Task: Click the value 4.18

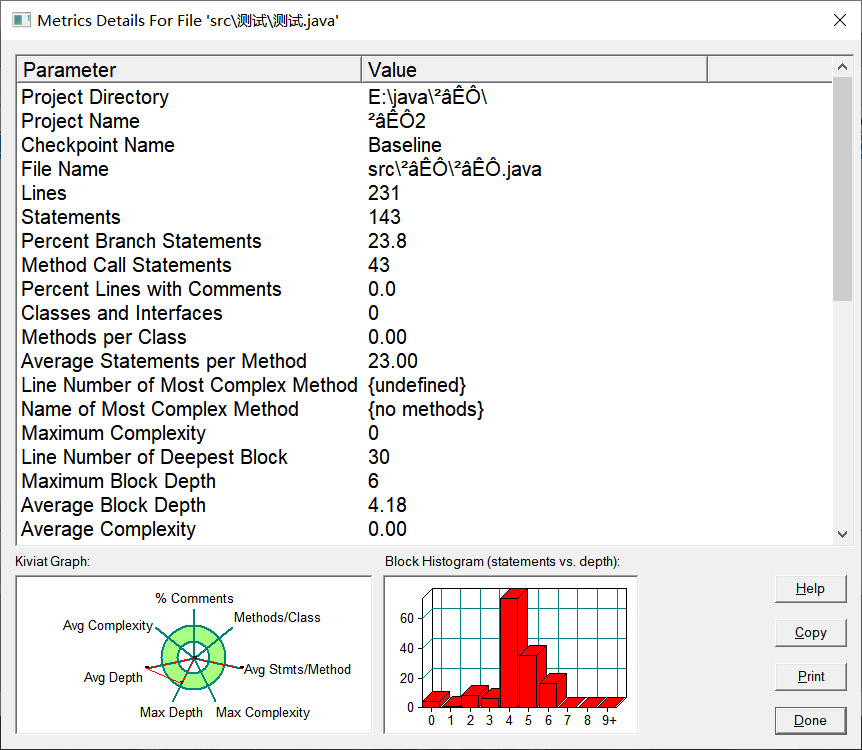Action: [387, 505]
